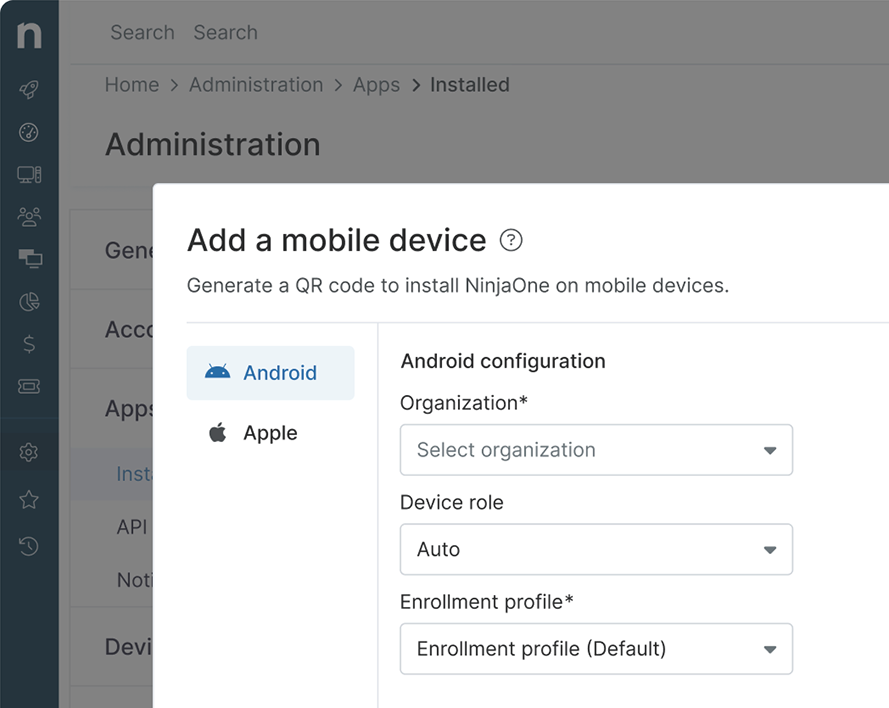Screen dimensions: 889x708
Task: Switch to the Apple tab
Action: [270, 433]
